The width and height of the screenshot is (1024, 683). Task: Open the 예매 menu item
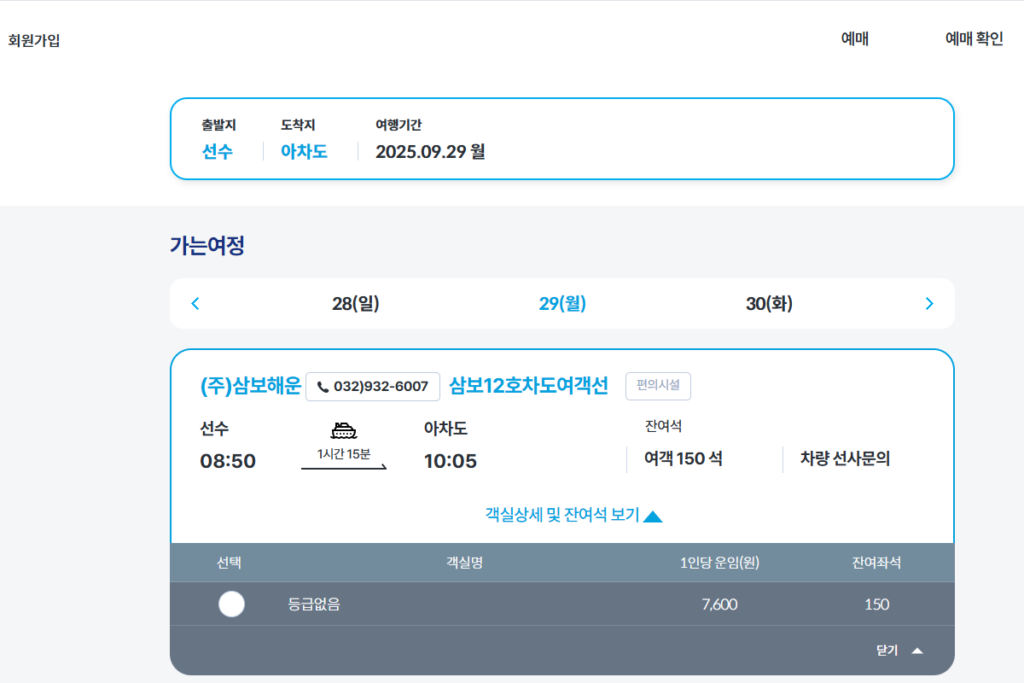(855, 38)
